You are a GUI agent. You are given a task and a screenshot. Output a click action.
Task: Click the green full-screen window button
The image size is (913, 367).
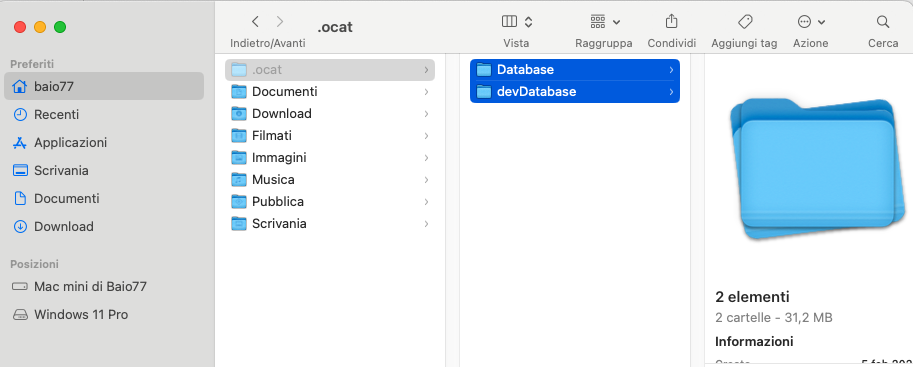[x=59, y=27]
